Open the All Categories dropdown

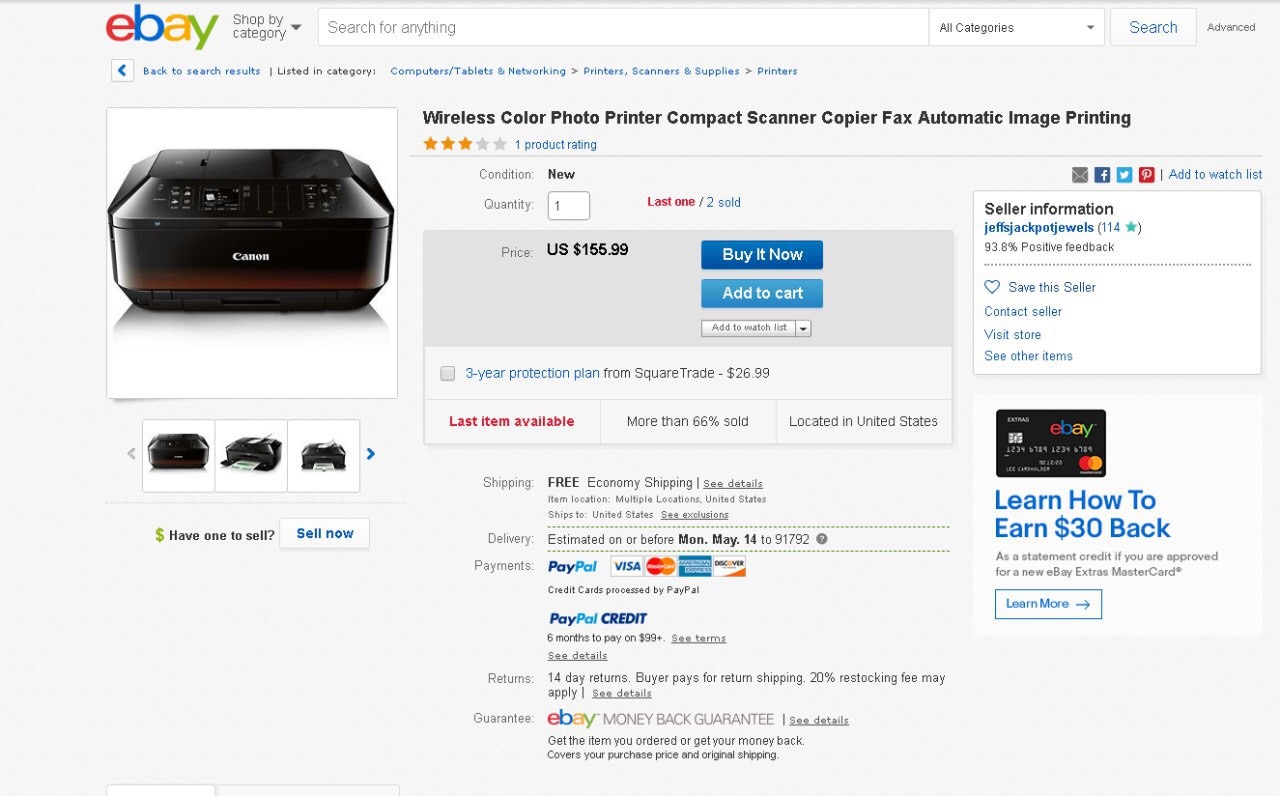1016,28
